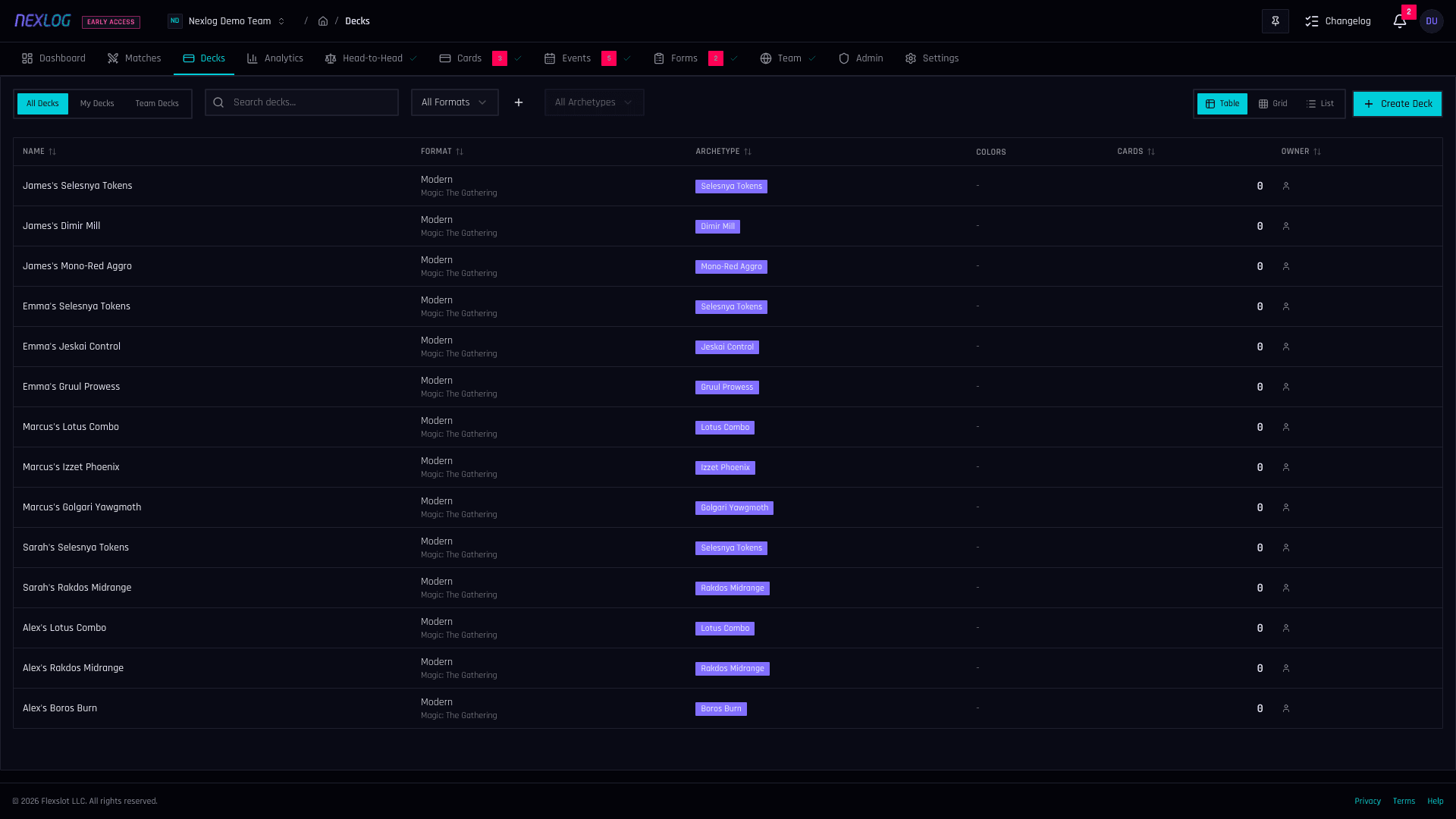Click the Nexlog logo
The image size is (1456, 819).
point(42,20)
